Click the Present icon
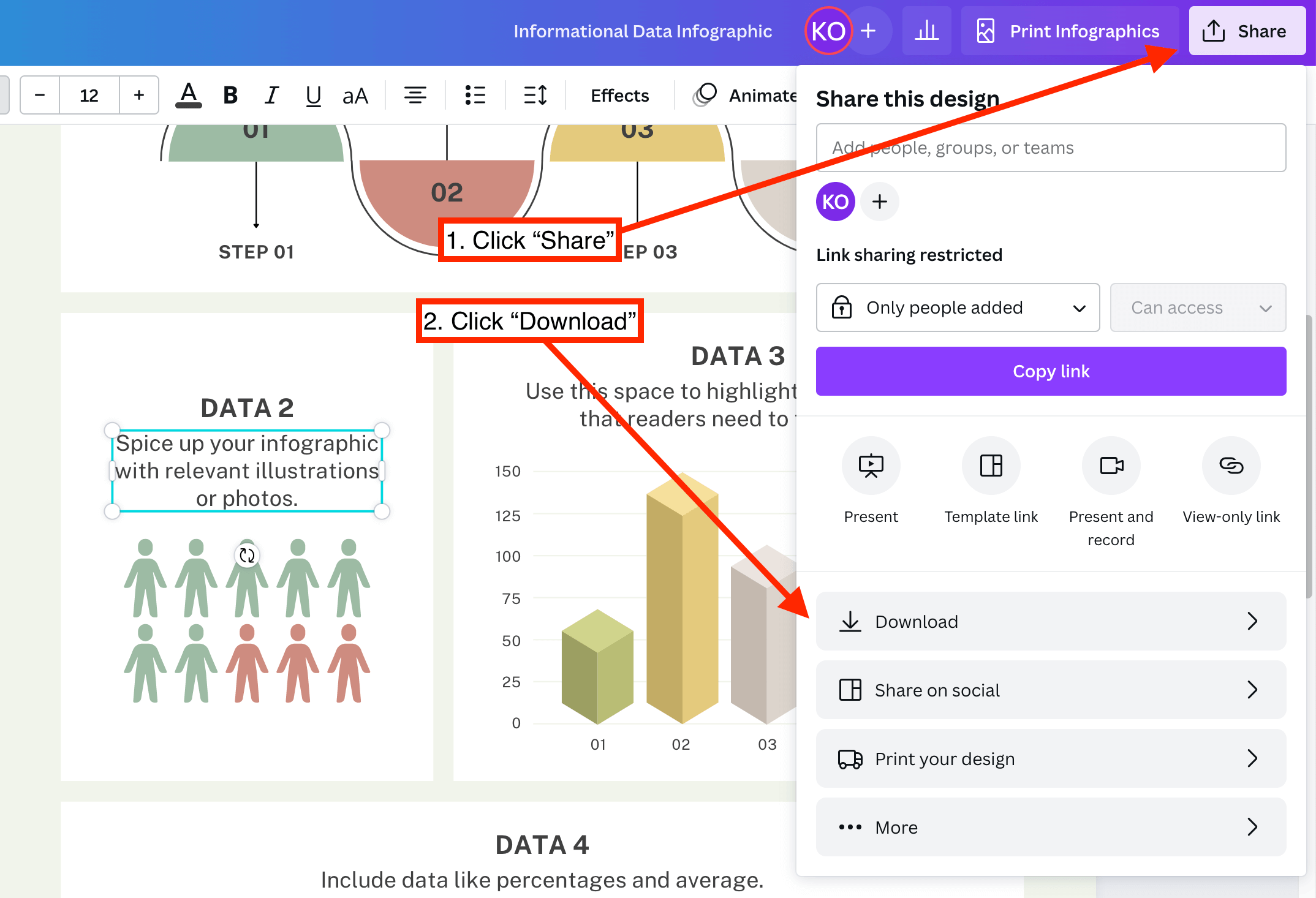Image resolution: width=1316 pixels, height=898 pixels. [x=871, y=466]
